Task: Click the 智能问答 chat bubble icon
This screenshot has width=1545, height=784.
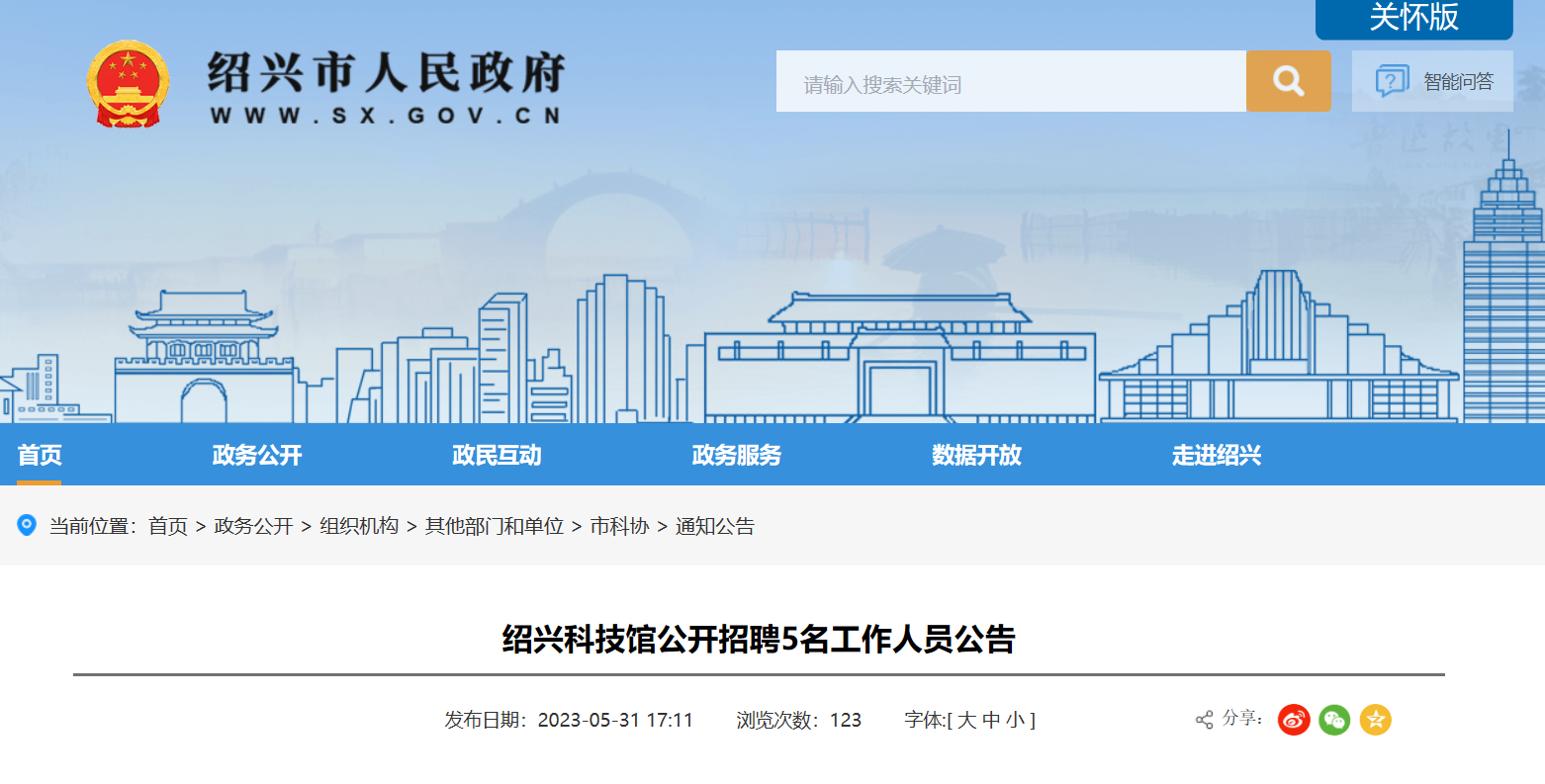Action: [1393, 81]
